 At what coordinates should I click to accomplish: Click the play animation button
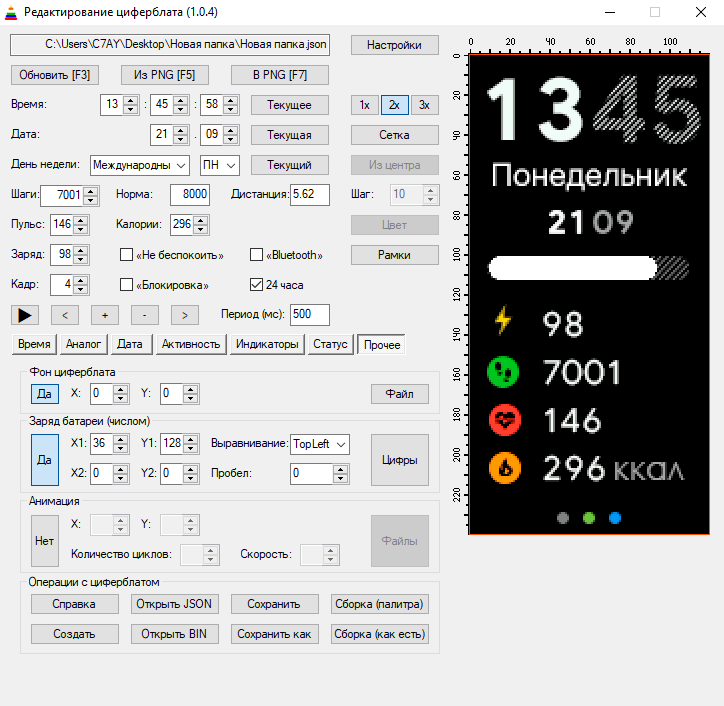[x=24, y=315]
